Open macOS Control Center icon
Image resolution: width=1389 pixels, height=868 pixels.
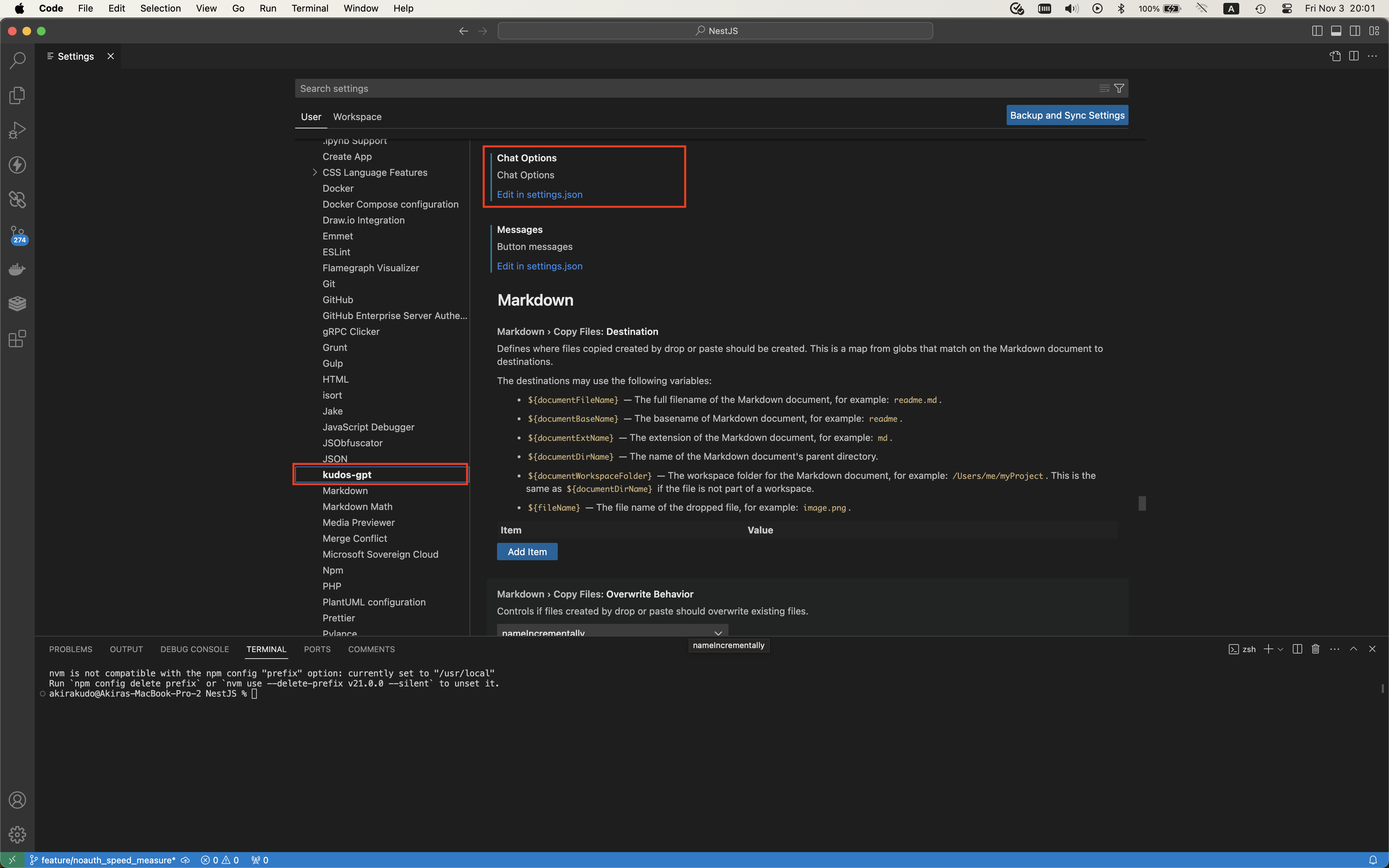tap(1287, 9)
